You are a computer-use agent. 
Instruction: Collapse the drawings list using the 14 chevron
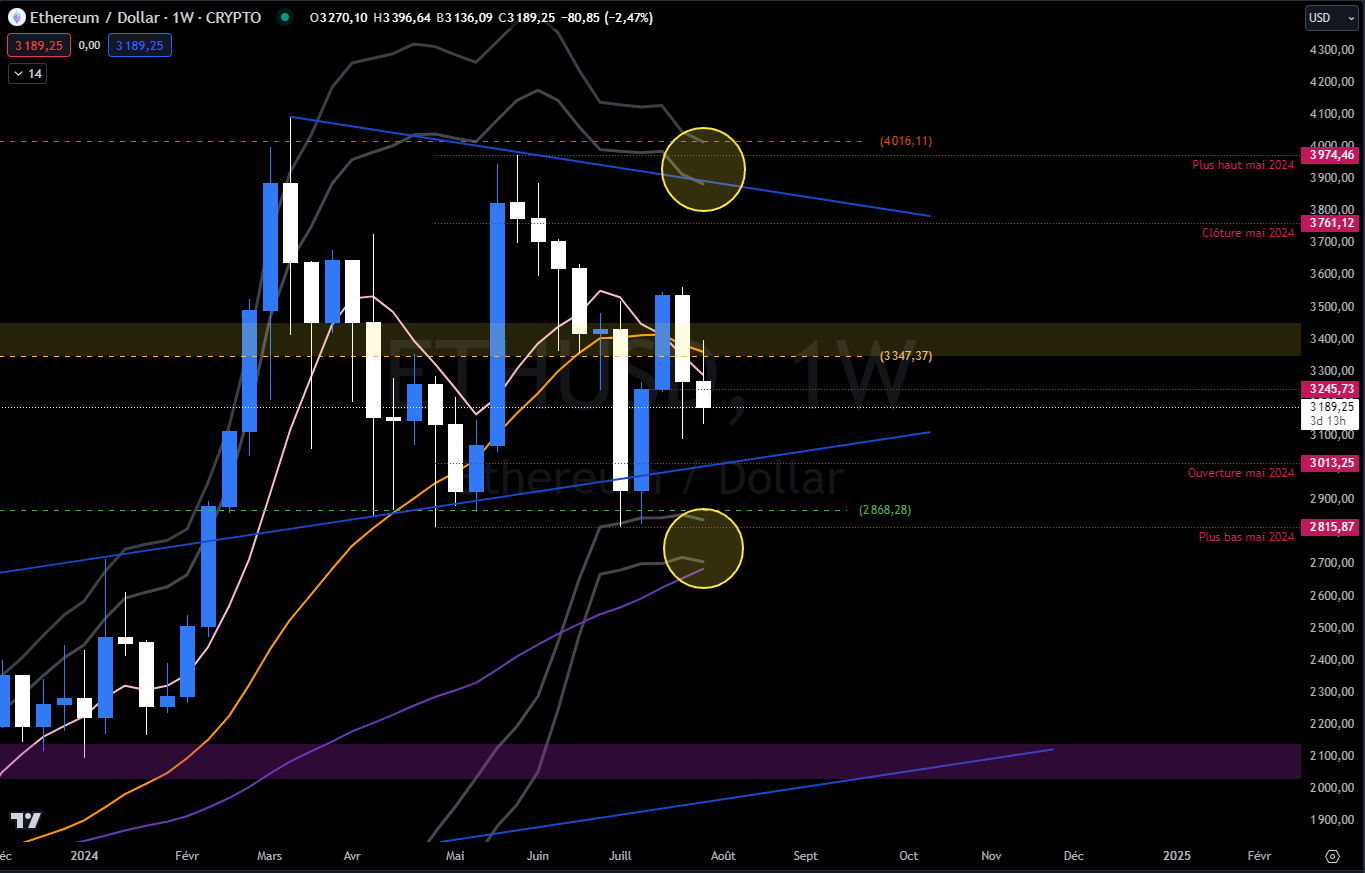tap(27, 72)
